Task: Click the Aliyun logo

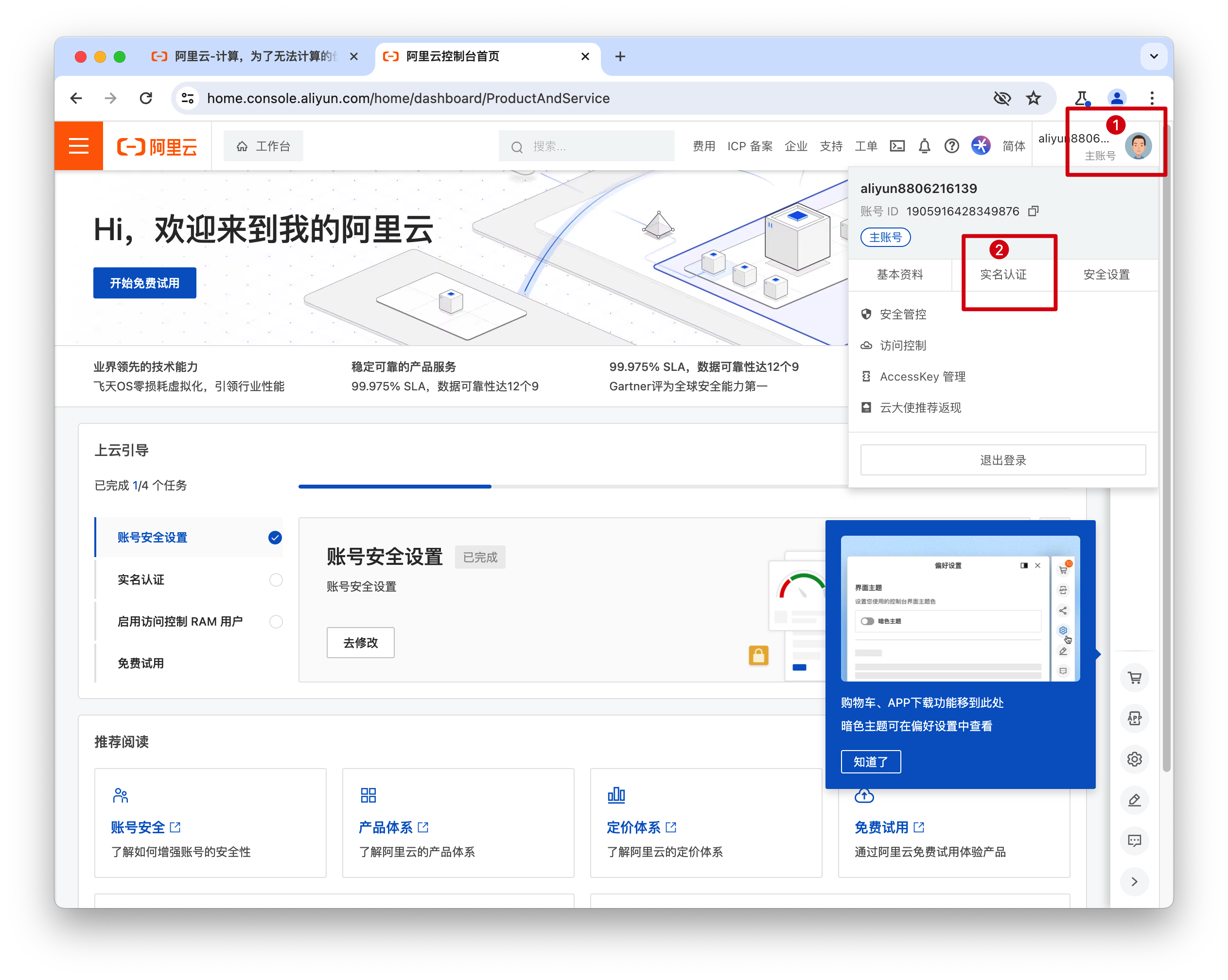Action: point(157,146)
